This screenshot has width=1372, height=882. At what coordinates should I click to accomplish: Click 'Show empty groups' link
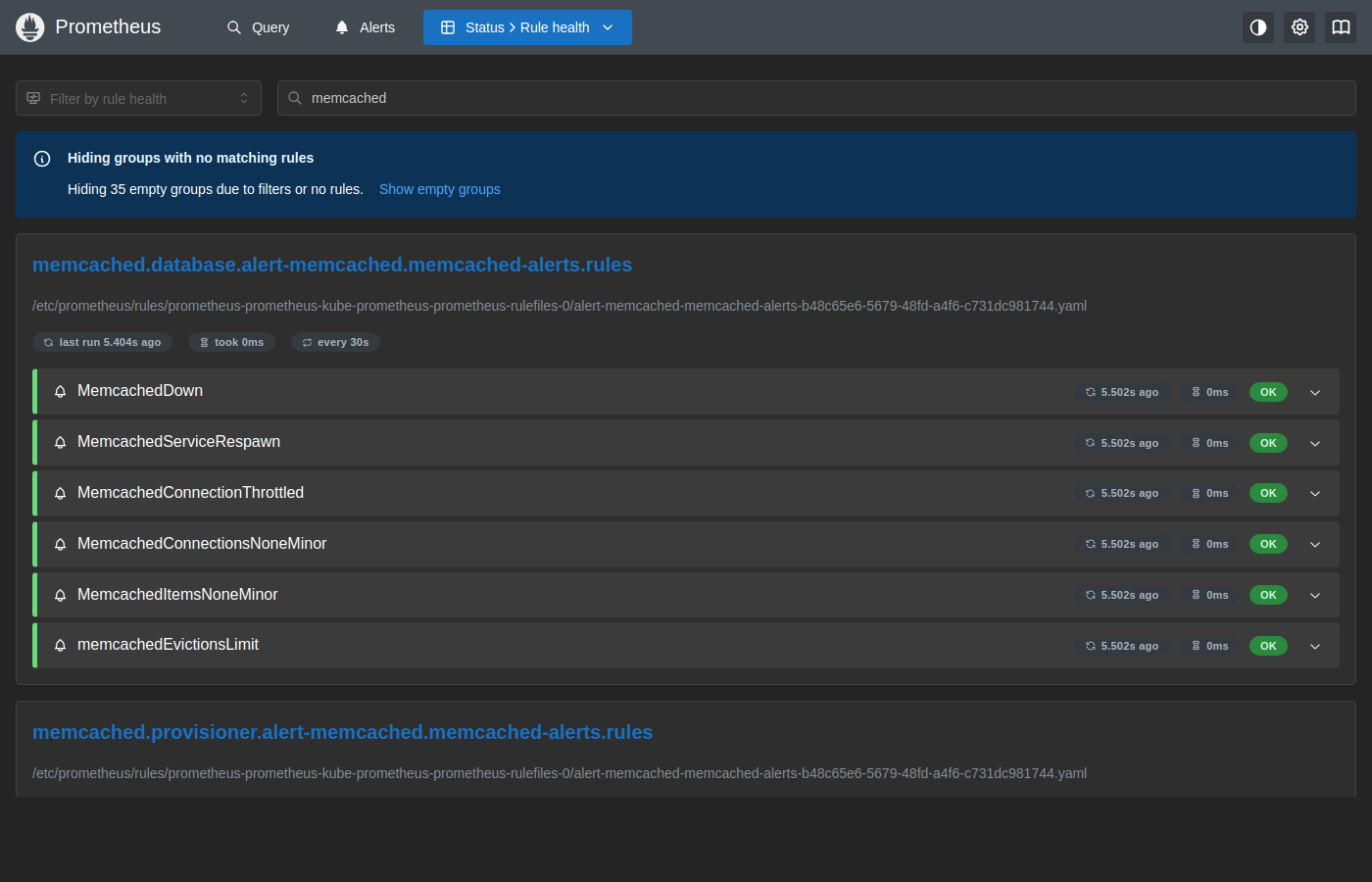pyautogui.click(x=440, y=189)
